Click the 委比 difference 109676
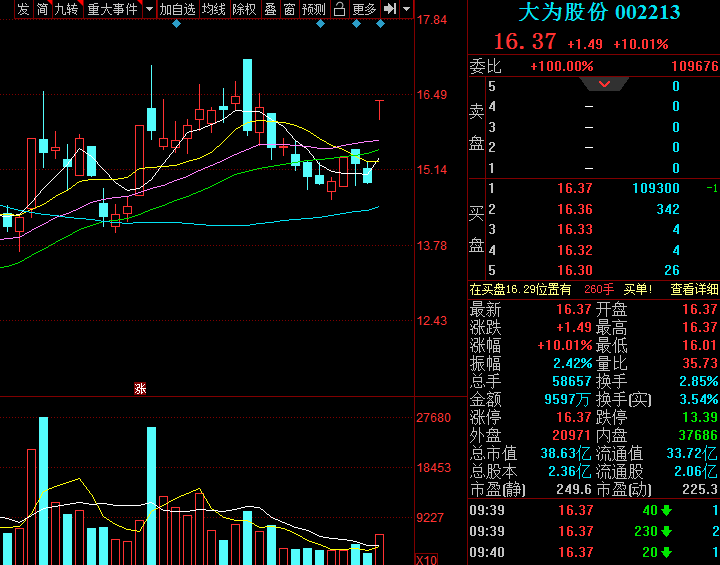Viewport: 720px width, 565px height. point(695,67)
